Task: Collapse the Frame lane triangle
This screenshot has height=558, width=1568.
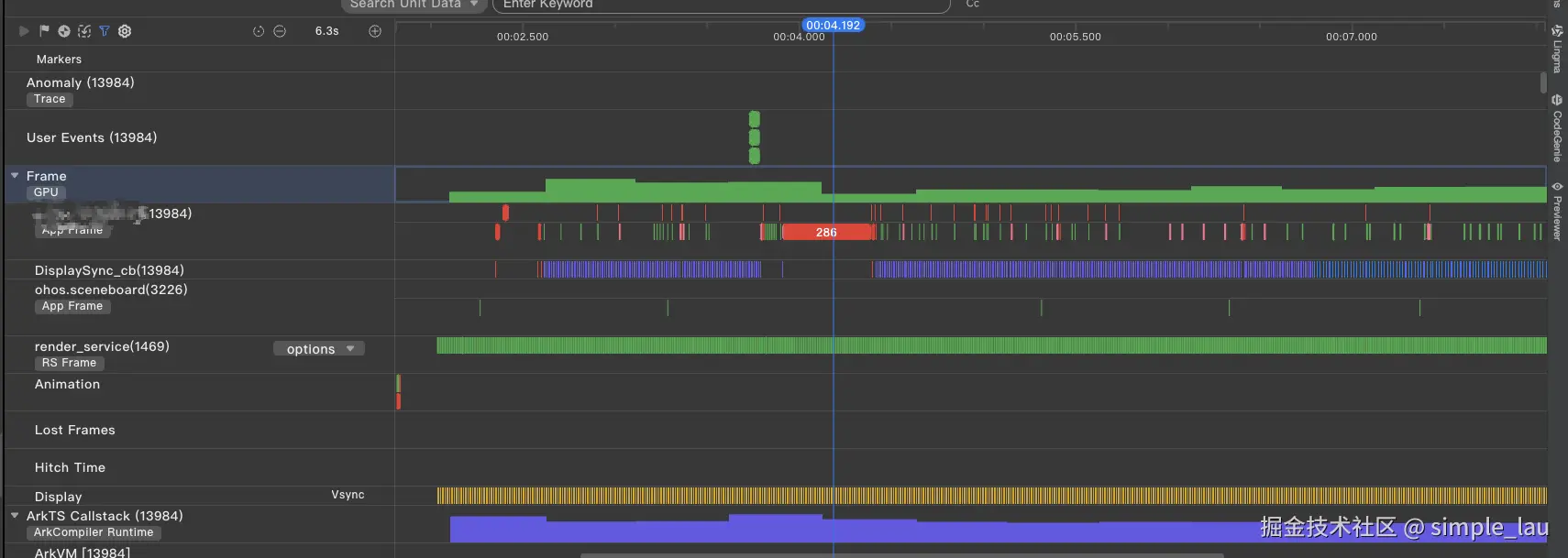Action: (x=15, y=175)
